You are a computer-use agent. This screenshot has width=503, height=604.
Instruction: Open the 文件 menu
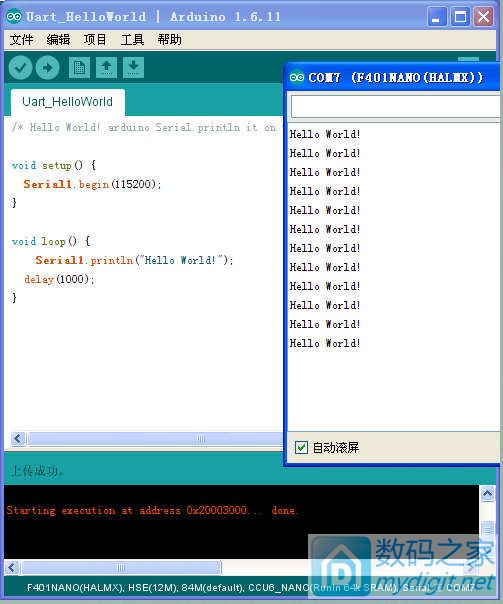(21, 39)
